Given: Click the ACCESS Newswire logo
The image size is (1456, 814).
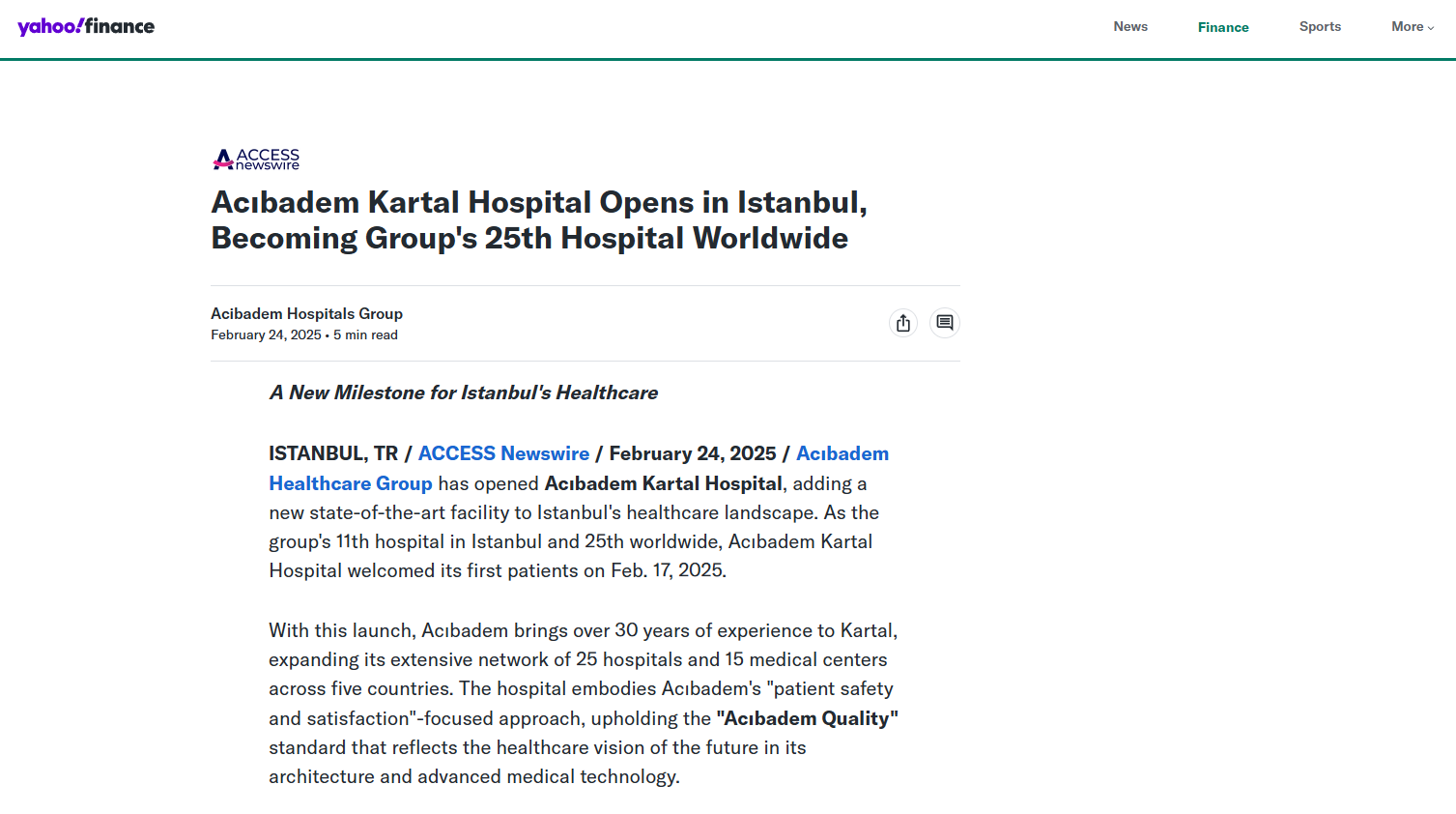Looking at the screenshot, I should [256, 160].
